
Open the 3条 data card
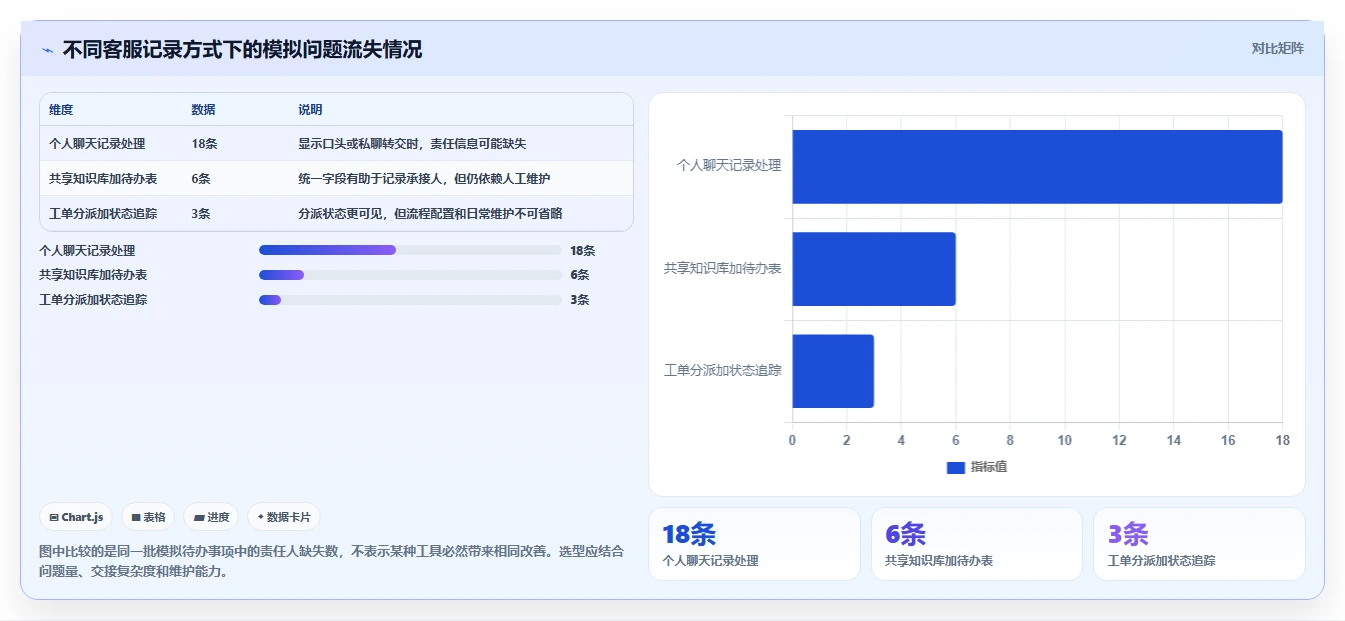1199,544
